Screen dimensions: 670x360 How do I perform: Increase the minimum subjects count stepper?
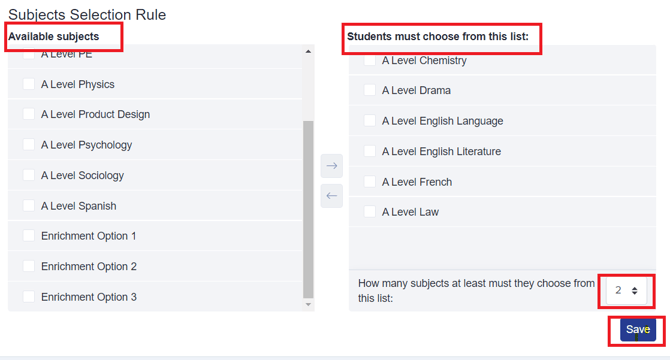(x=635, y=288)
